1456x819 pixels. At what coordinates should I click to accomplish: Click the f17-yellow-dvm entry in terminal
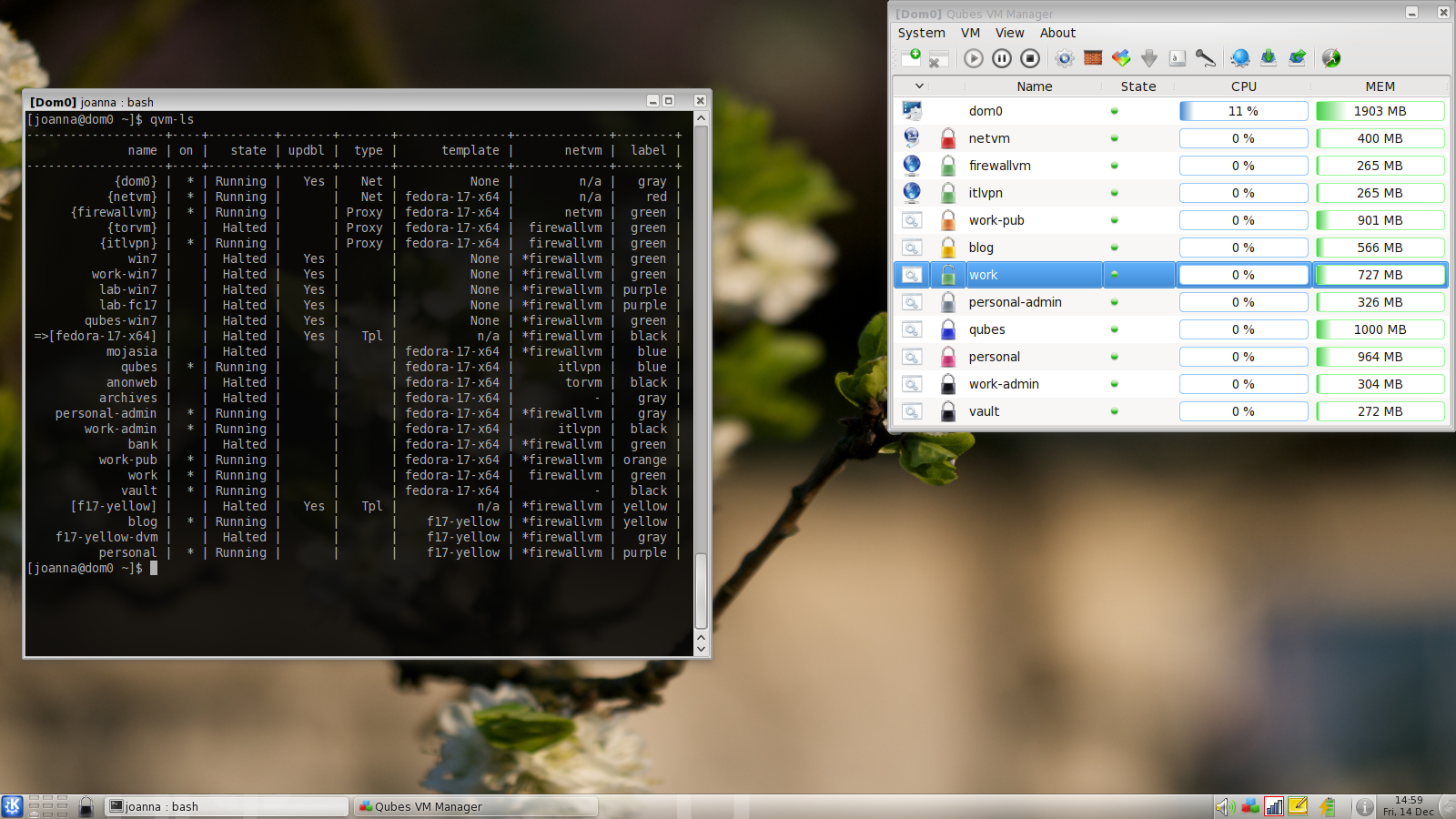tap(106, 537)
